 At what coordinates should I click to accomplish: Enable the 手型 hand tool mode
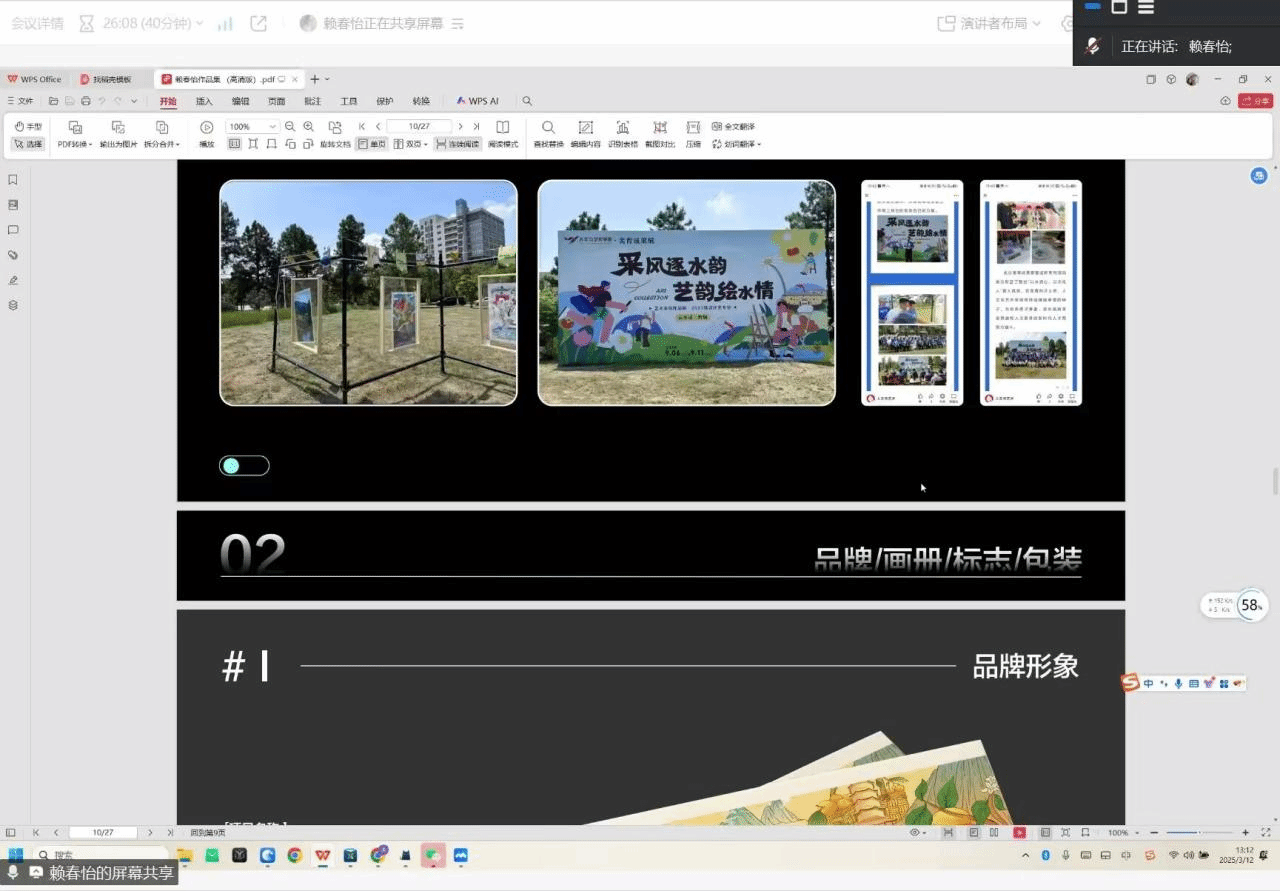(28, 127)
